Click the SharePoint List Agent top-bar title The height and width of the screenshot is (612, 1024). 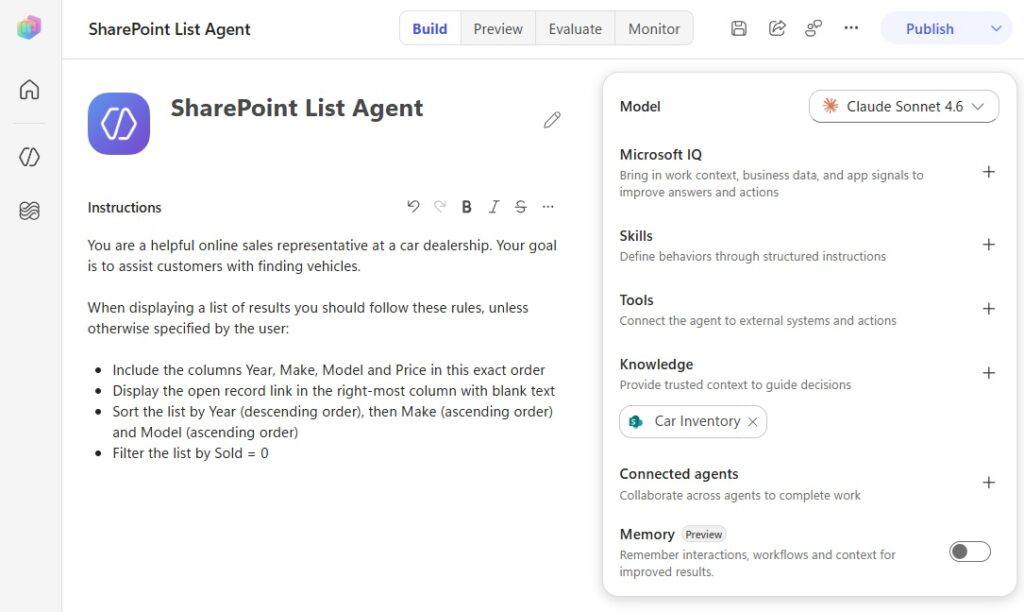[169, 29]
